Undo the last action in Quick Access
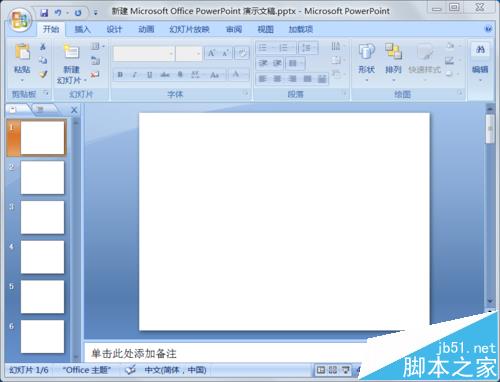 click(x=58, y=13)
